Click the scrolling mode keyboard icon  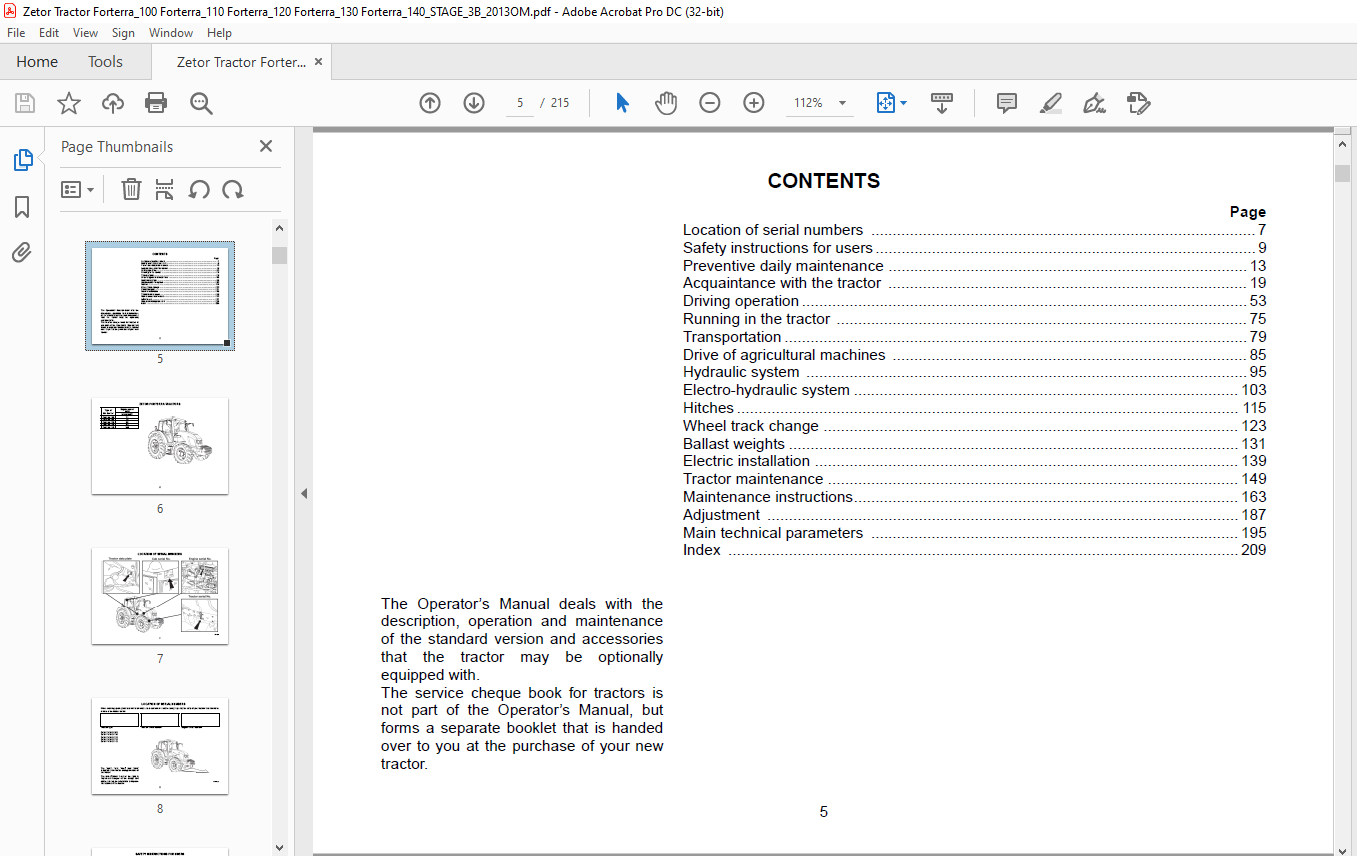tap(942, 103)
